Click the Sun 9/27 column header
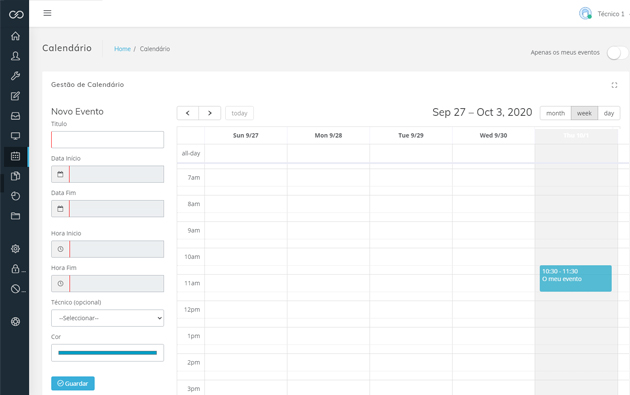Screen dimensions: 630x395 coord(245,135)
